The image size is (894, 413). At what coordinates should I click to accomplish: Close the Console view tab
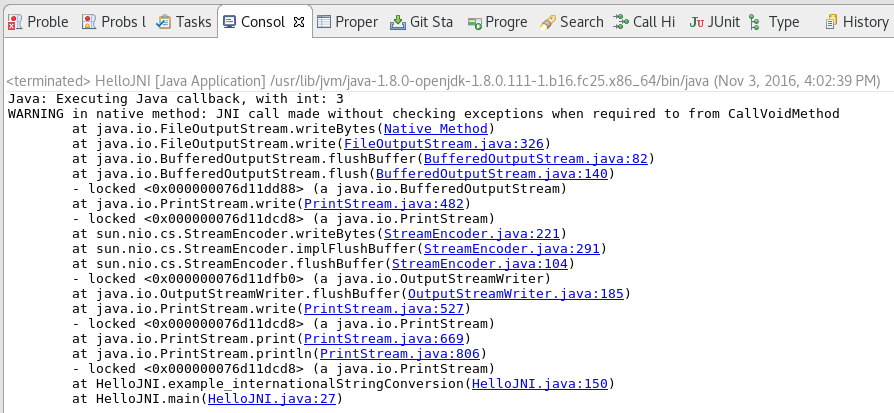[x=298, y=21]
